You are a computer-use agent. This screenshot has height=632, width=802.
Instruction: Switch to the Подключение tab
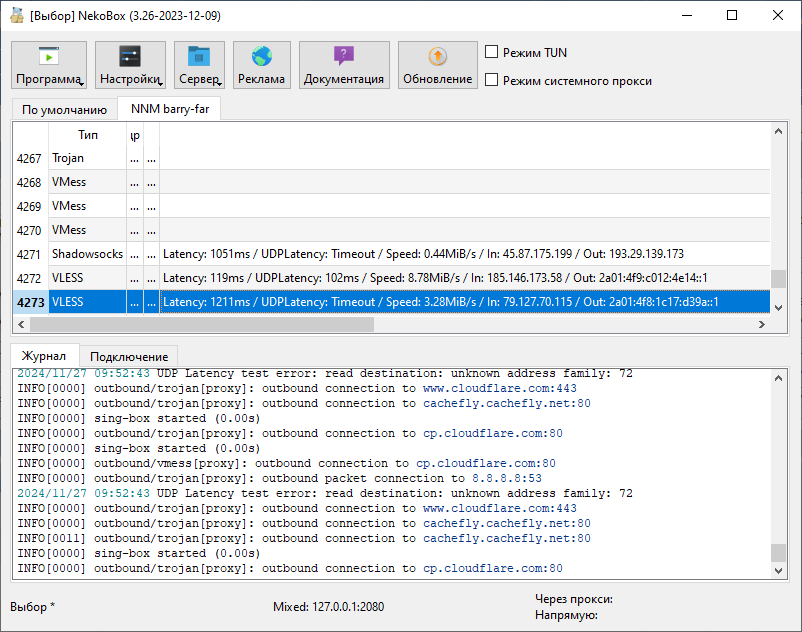point(129,356)
